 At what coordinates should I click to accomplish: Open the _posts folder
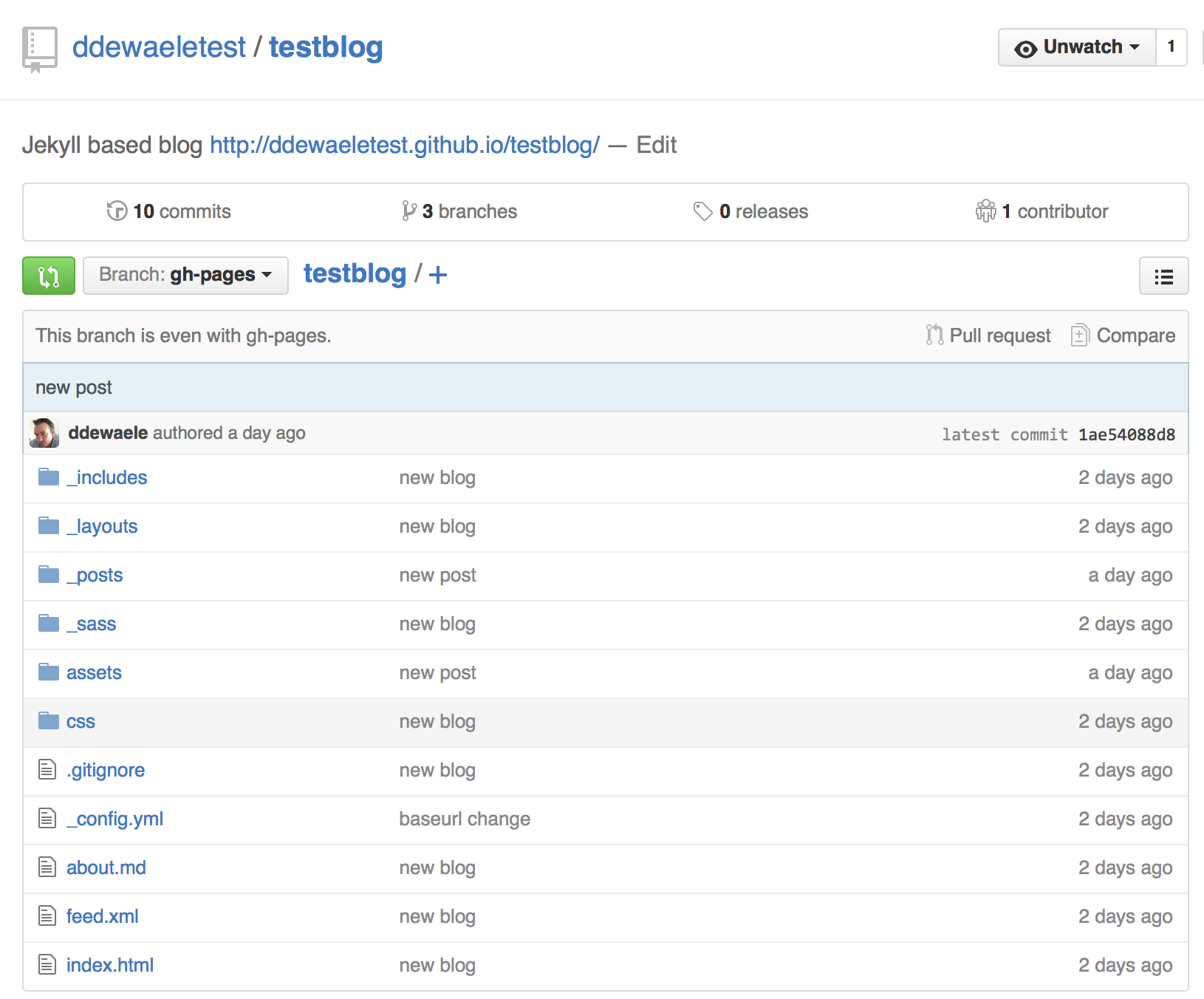pos(95,575)
